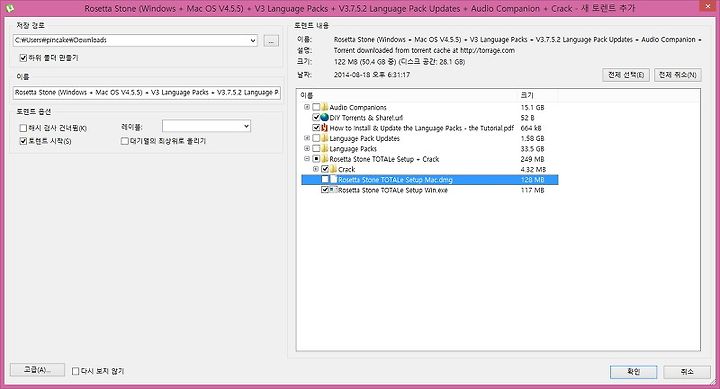Viewport: 720px width, 389px height.
Task: Click the Language Pack Updates folder icon
Action: click(325, 138)
